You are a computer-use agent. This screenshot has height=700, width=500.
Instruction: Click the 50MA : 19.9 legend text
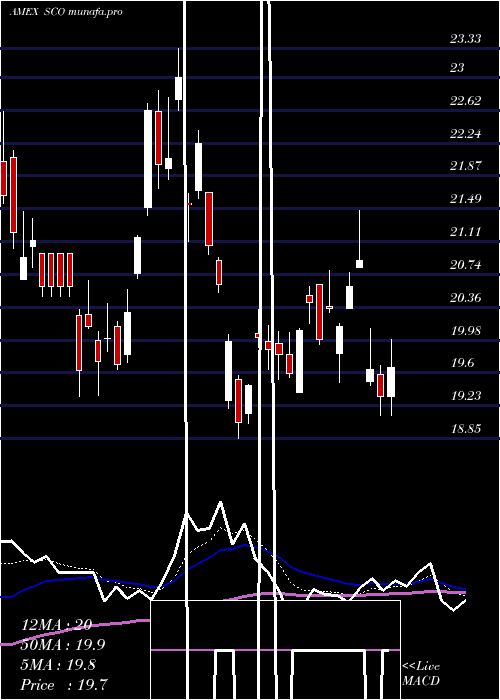coord(63,645)
